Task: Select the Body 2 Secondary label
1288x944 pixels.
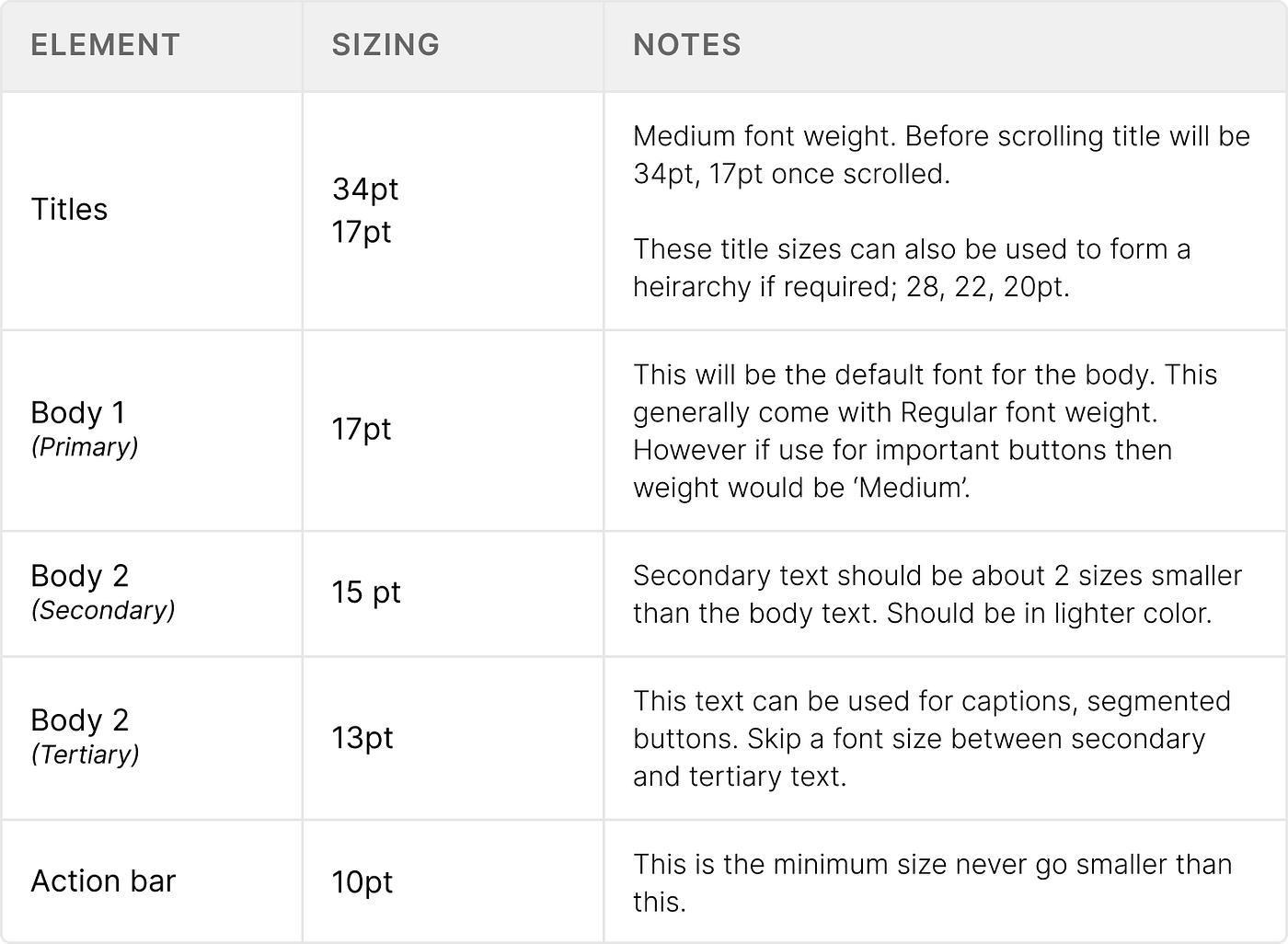Action: pyautogui.click(x=79, y=576)
